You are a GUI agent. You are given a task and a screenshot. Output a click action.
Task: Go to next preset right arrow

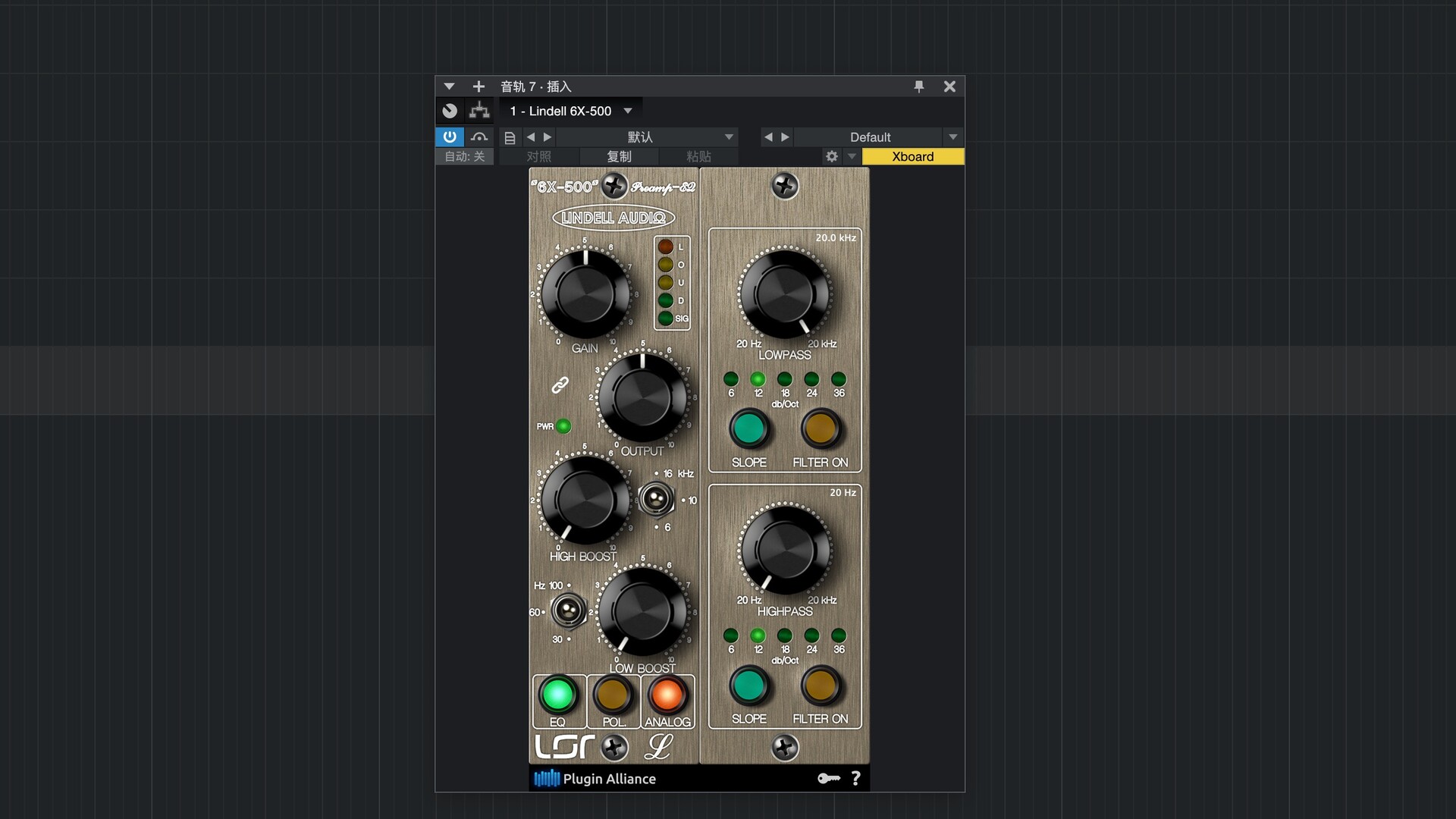tap(548, 137)
